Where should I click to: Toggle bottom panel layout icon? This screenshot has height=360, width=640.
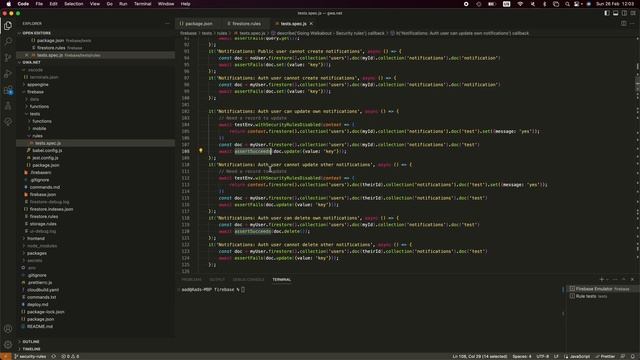616,13
